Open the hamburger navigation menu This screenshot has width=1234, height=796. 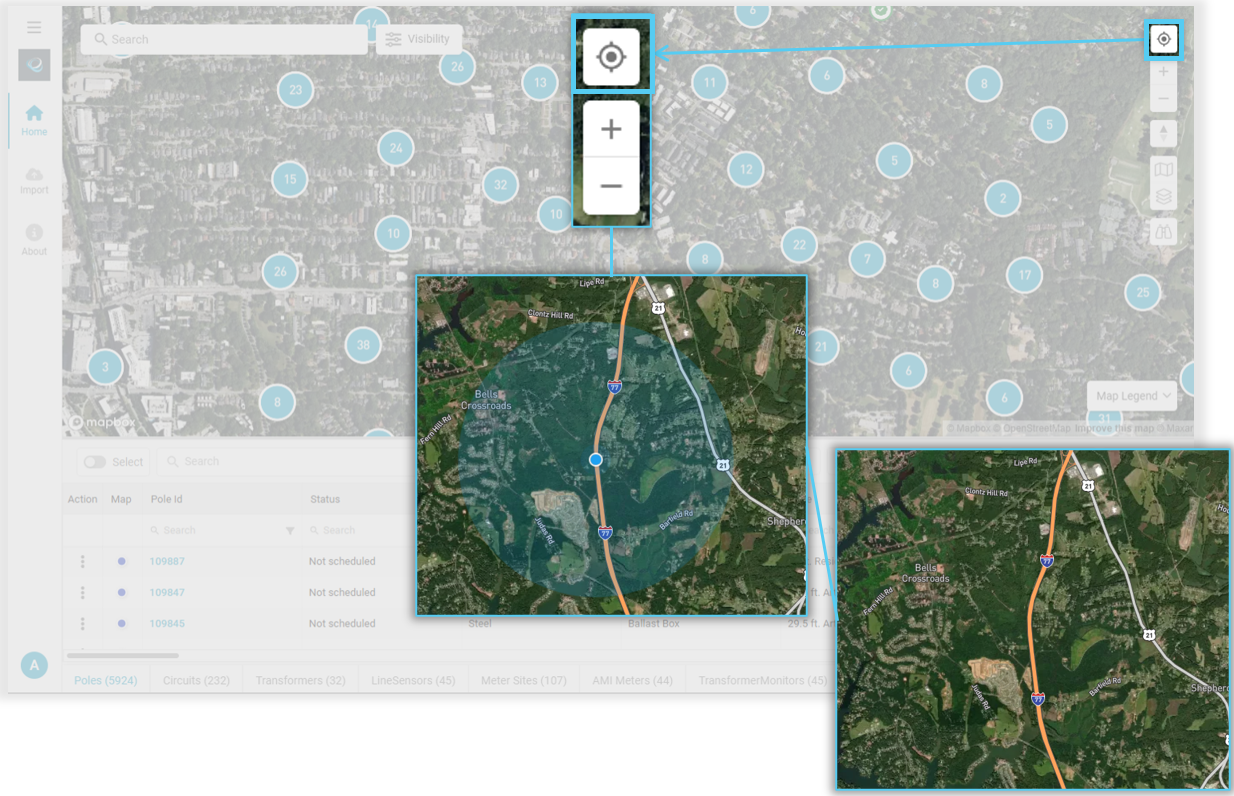(34, 27)
